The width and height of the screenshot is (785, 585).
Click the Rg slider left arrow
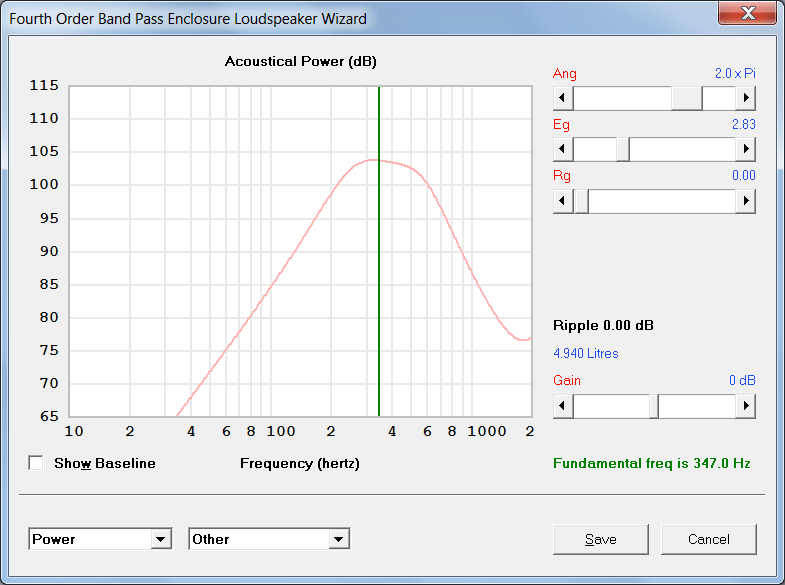[x=563, y=201]
